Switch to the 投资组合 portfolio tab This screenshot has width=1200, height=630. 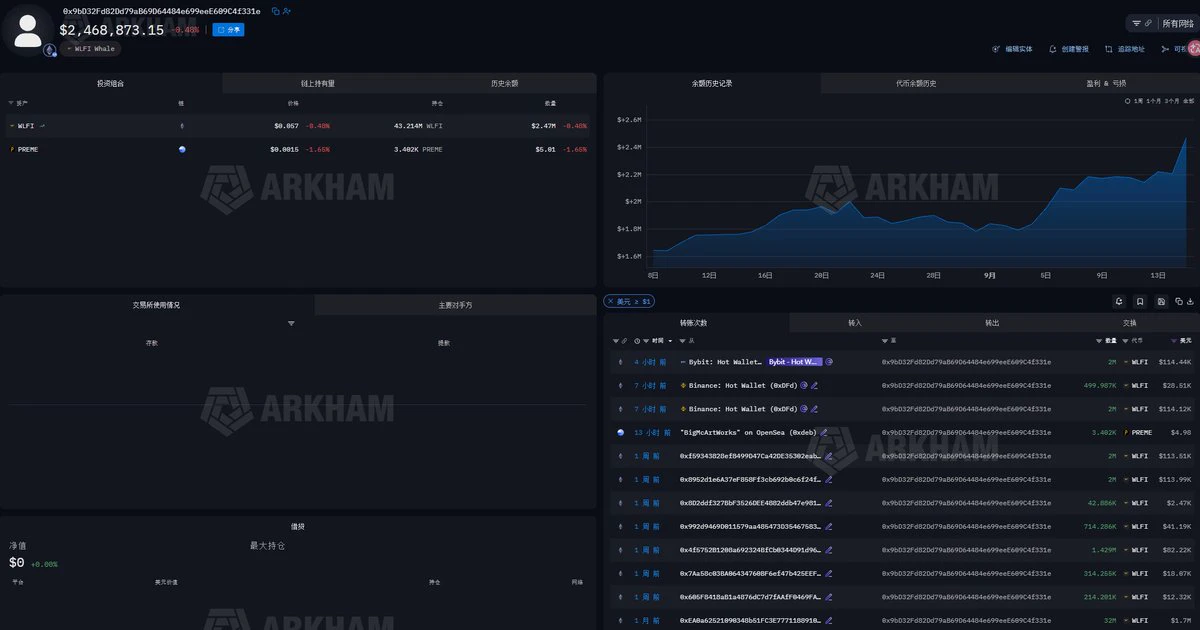click(111, 84)
